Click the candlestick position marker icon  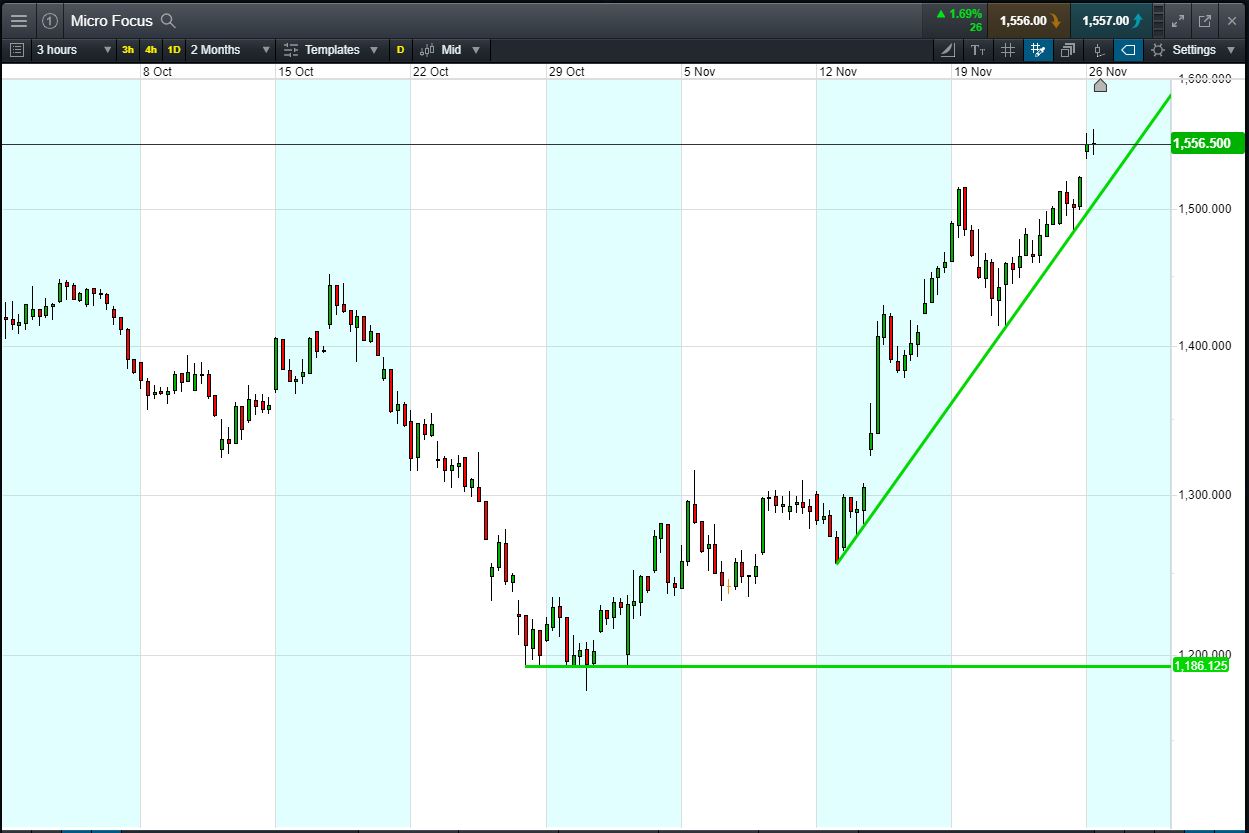pyautogui.click(x=1098, y=50)
